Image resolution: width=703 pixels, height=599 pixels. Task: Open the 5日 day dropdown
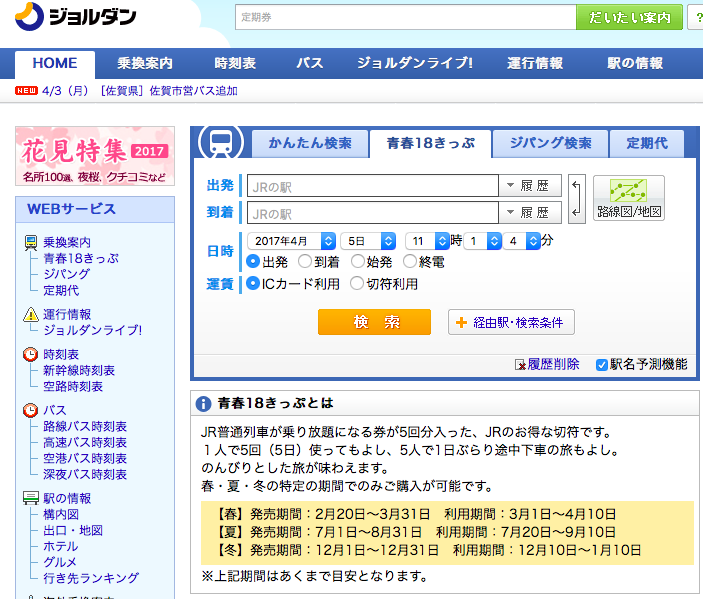click(368, 241)
